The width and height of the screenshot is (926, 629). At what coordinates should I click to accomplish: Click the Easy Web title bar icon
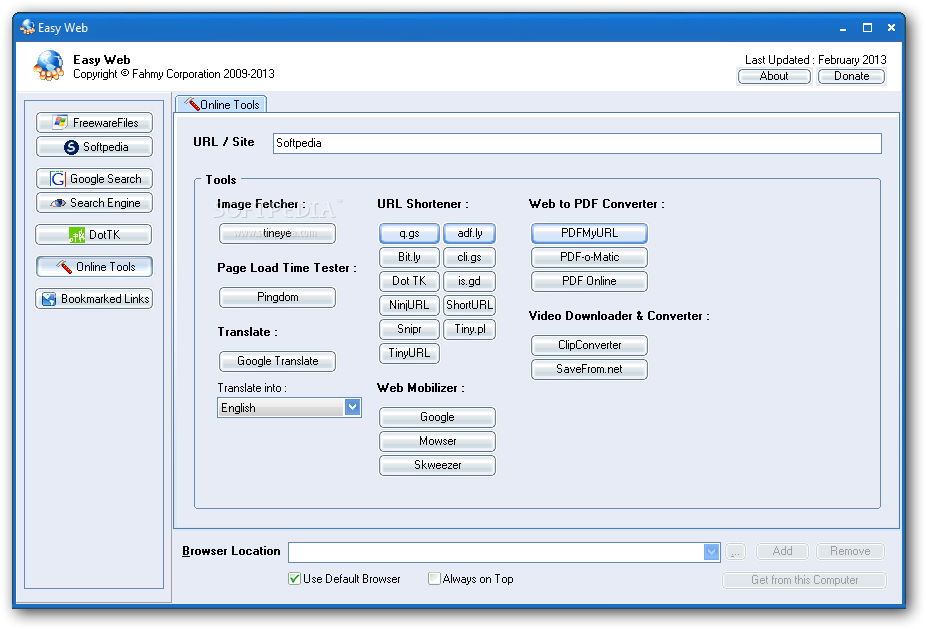[x=27, y=27]
